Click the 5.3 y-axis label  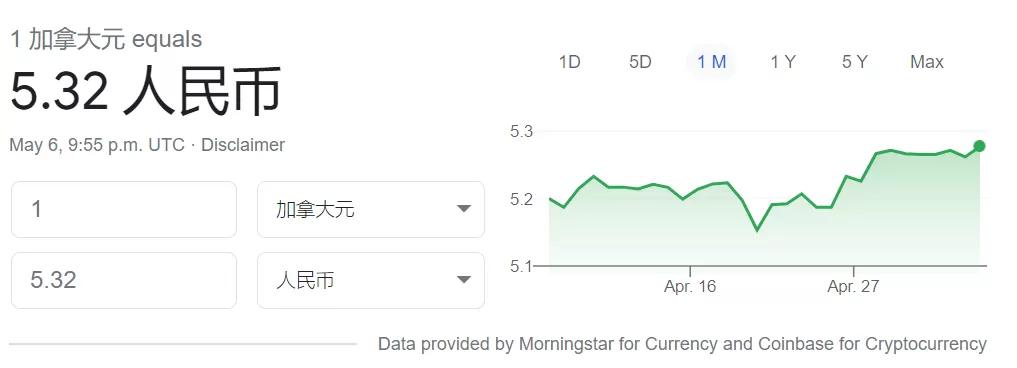click(521, 132)
